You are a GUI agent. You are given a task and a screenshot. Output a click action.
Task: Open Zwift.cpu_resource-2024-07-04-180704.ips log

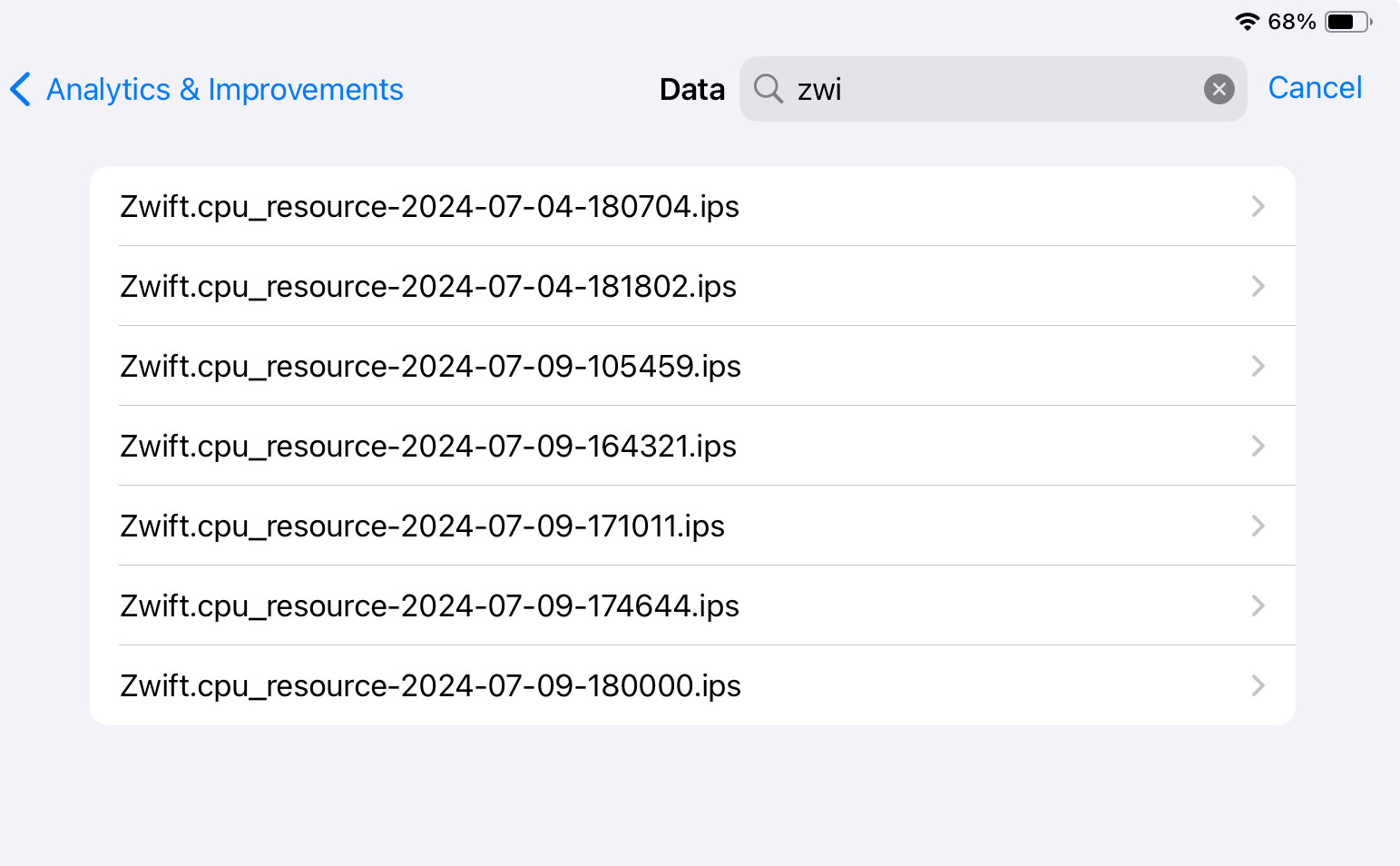tap(429, 207)
